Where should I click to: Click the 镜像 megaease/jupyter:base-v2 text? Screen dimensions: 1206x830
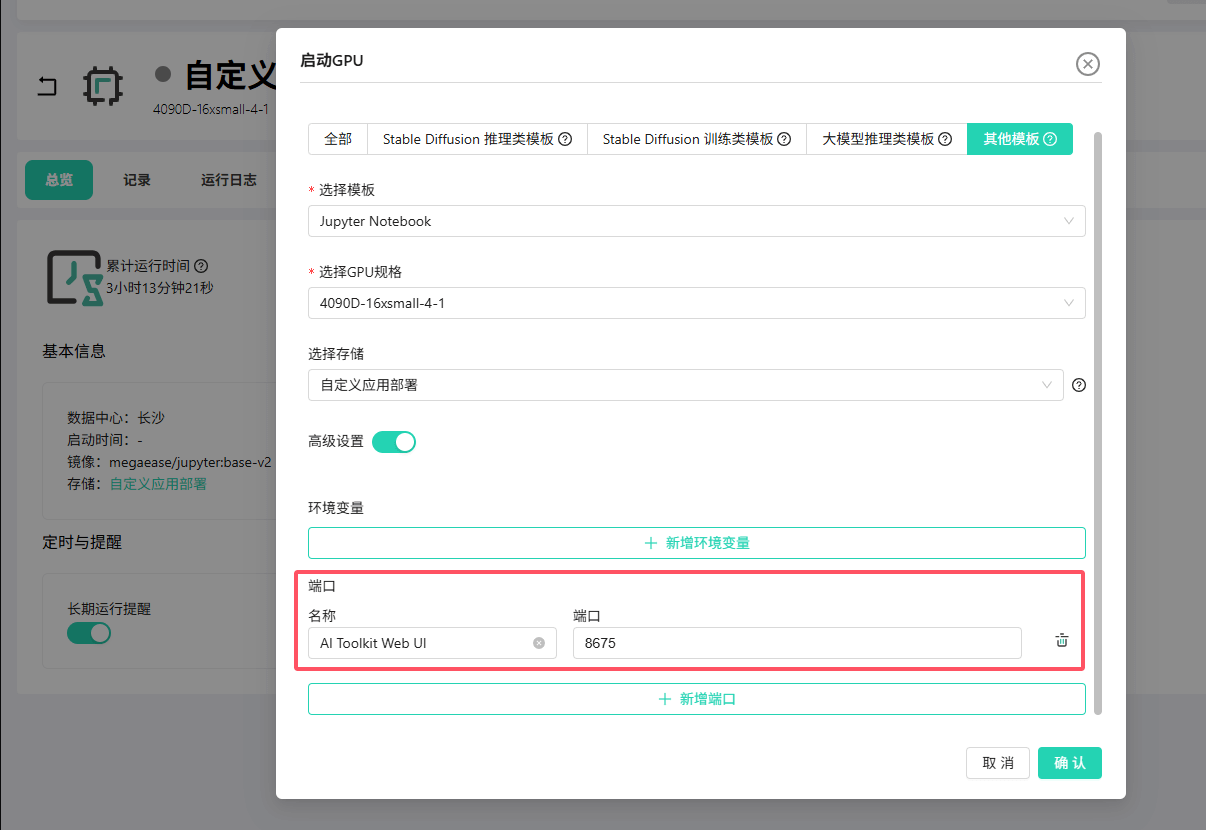pyautogui.click(x=169, y=463)
